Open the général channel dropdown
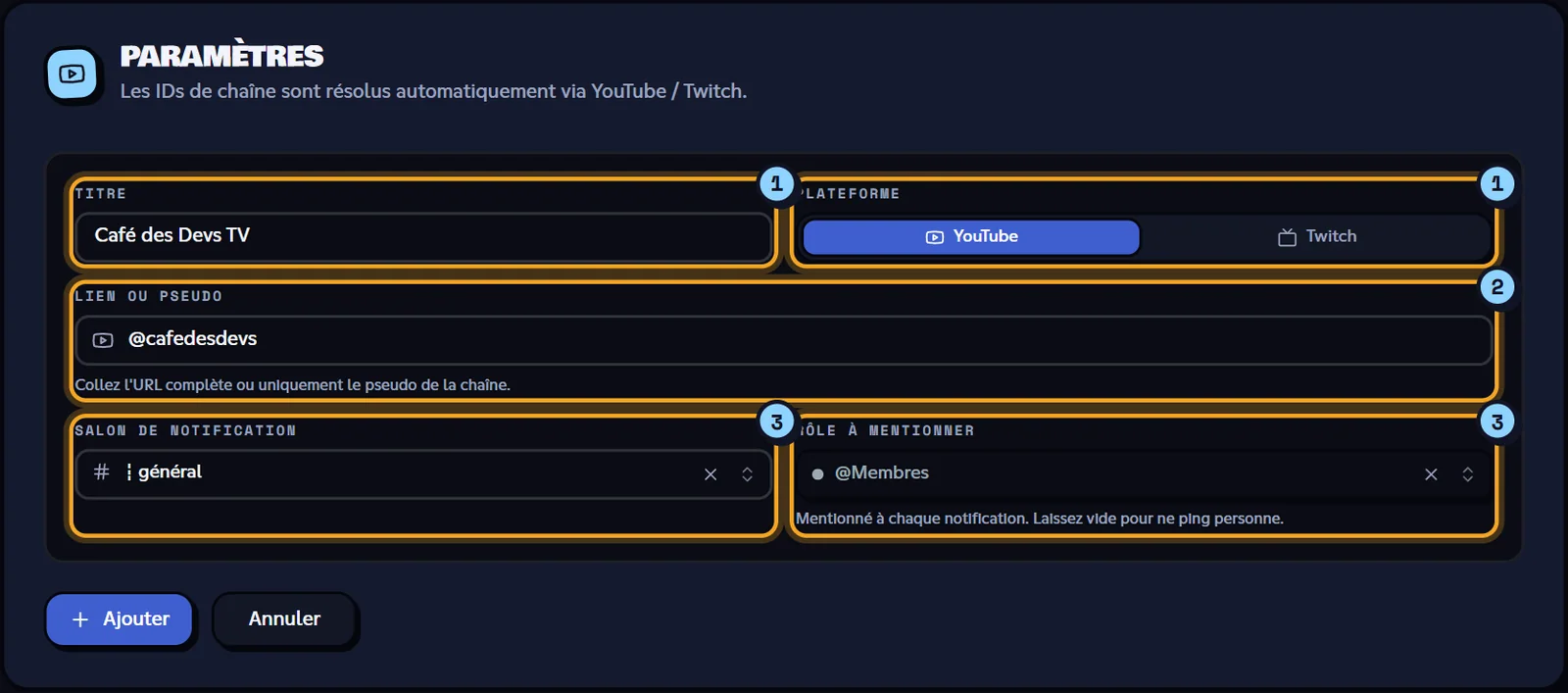Viewport: 1568px width, 693px height. (423, 474)
